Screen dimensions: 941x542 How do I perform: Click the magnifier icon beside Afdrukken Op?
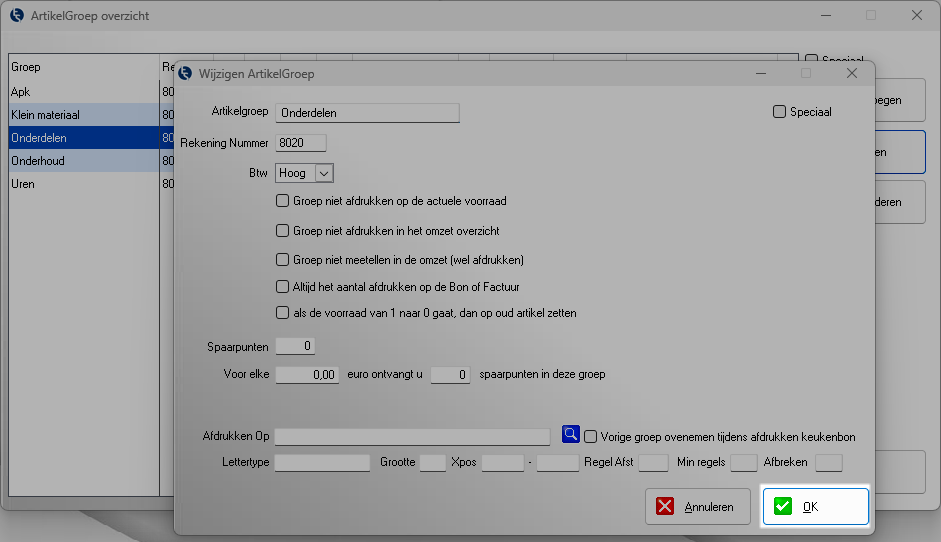(570, 435)
